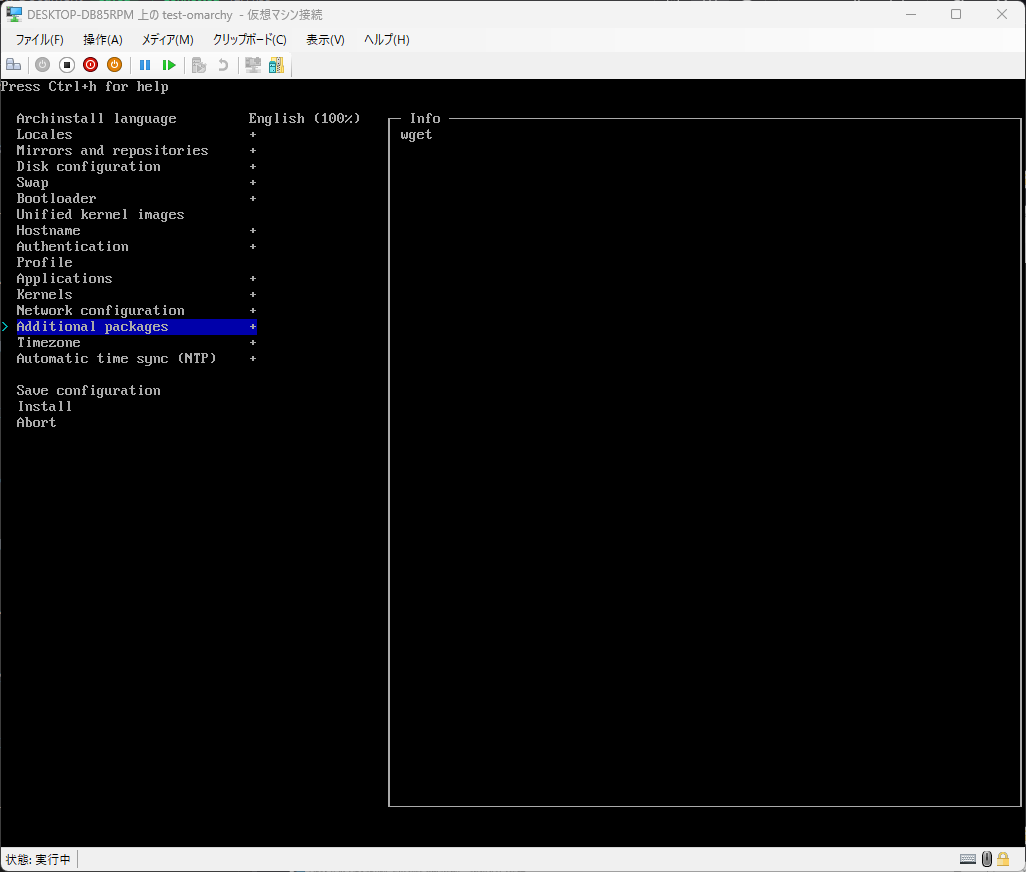The height and width of the screenshot is (872, 1026).
Task: Choose 'Save configuration' in installer menu
Action: 88,391
